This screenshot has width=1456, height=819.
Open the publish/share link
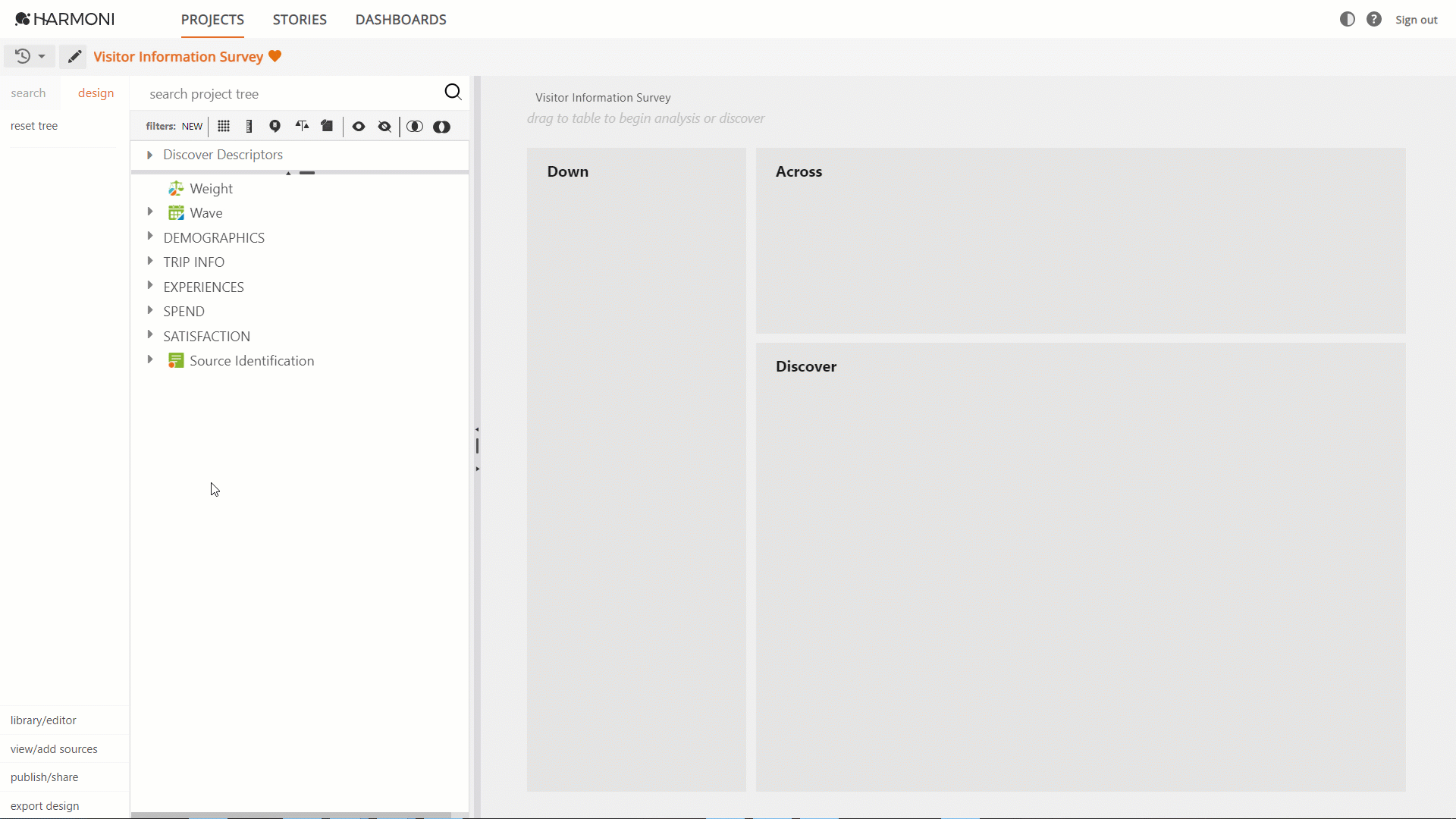pos(44,777)
